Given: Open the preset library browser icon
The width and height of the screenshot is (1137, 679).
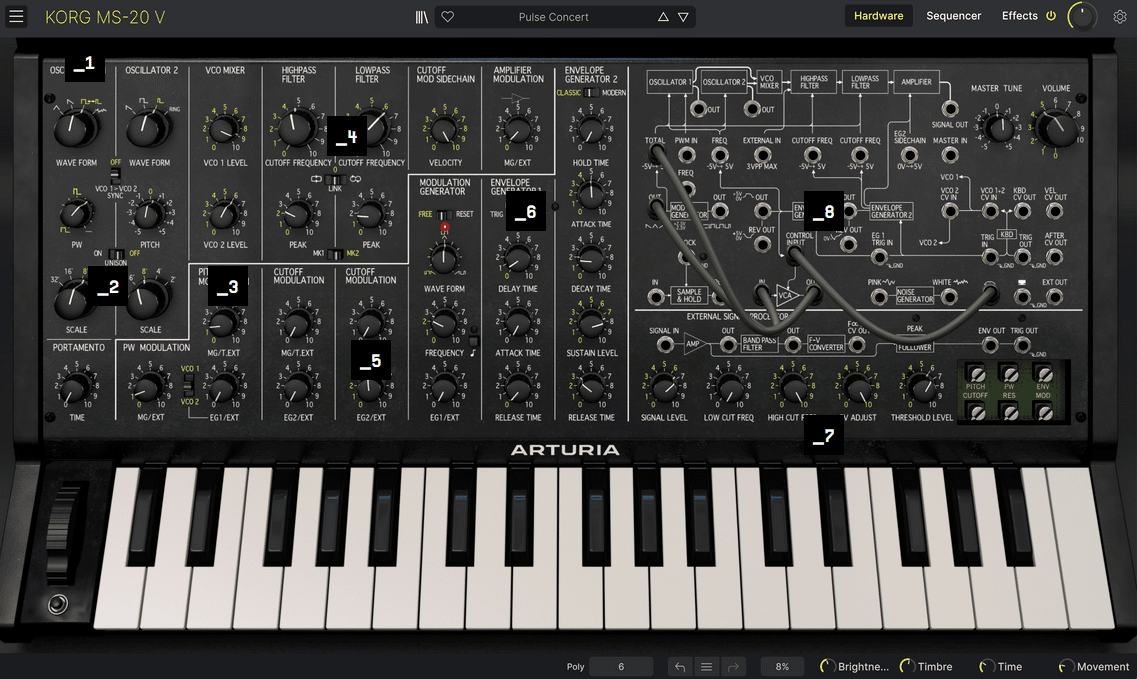Looking at the screenshot, I should [x=421, y=17].
